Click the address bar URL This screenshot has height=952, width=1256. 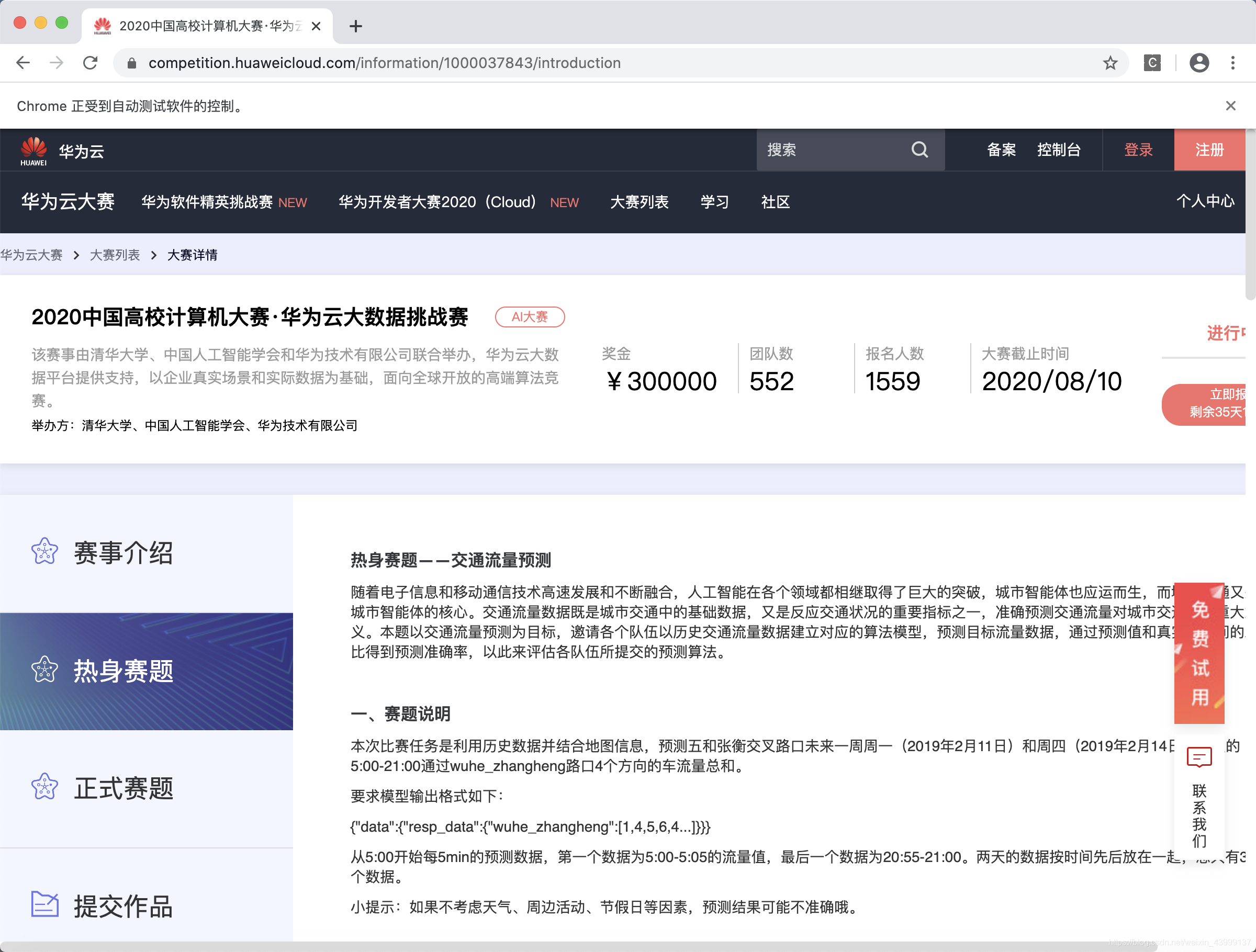[385, 62]
